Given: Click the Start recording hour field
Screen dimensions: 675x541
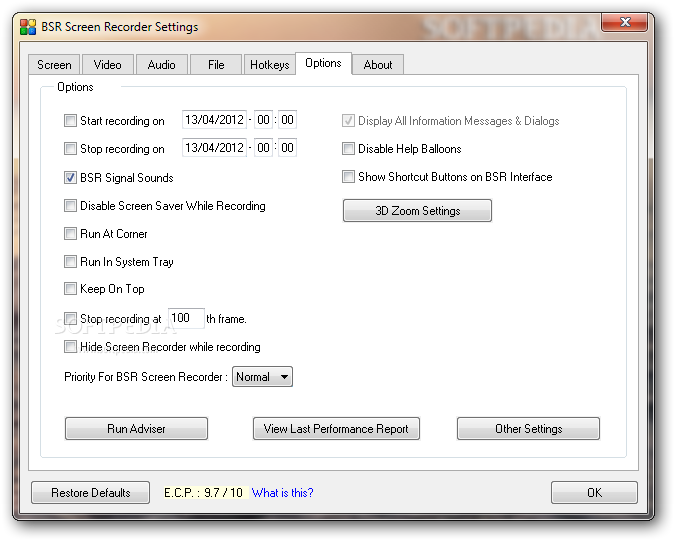Looking at the screenshot, I should tap(263, 120).
